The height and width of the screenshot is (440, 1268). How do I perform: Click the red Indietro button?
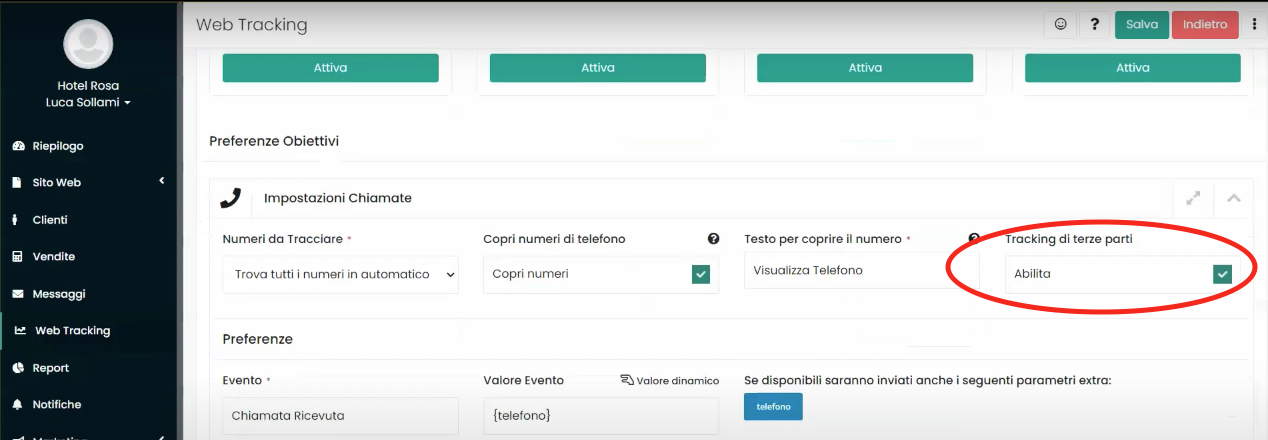1204,24
